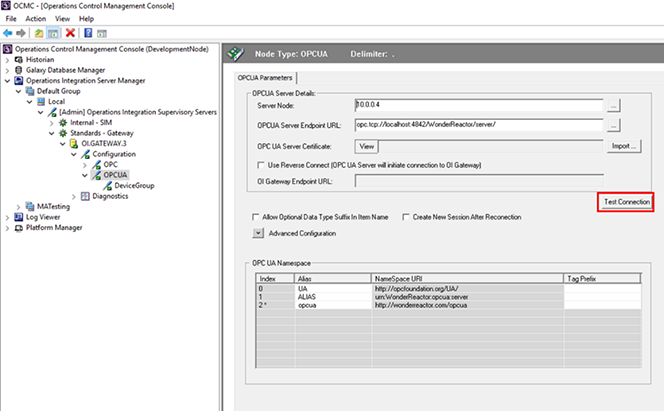Click into the Server Node field
Image resolution: width=664 pixels, height=411 pixels.
click(x=479, y=105)
